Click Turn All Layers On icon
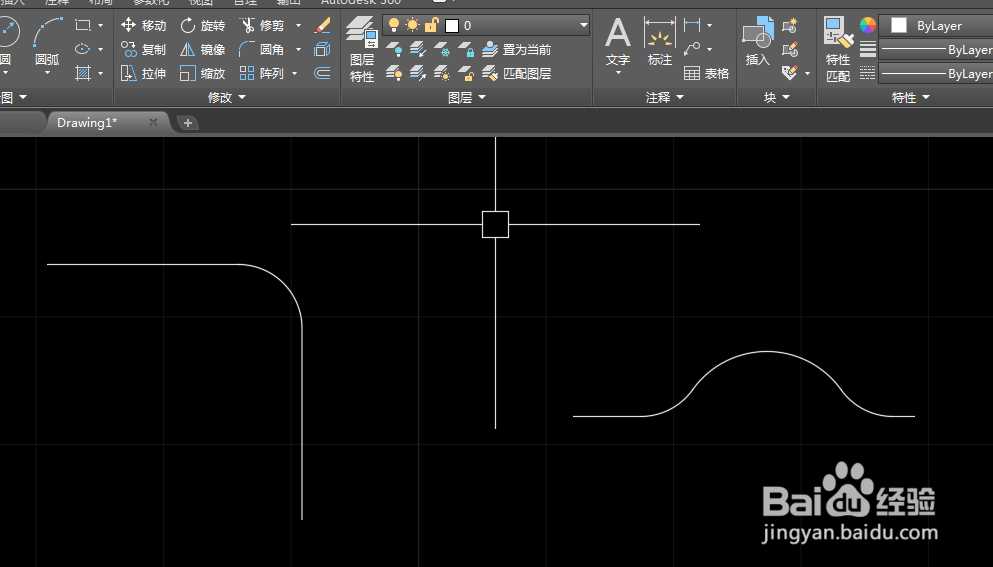 [394, 73]
